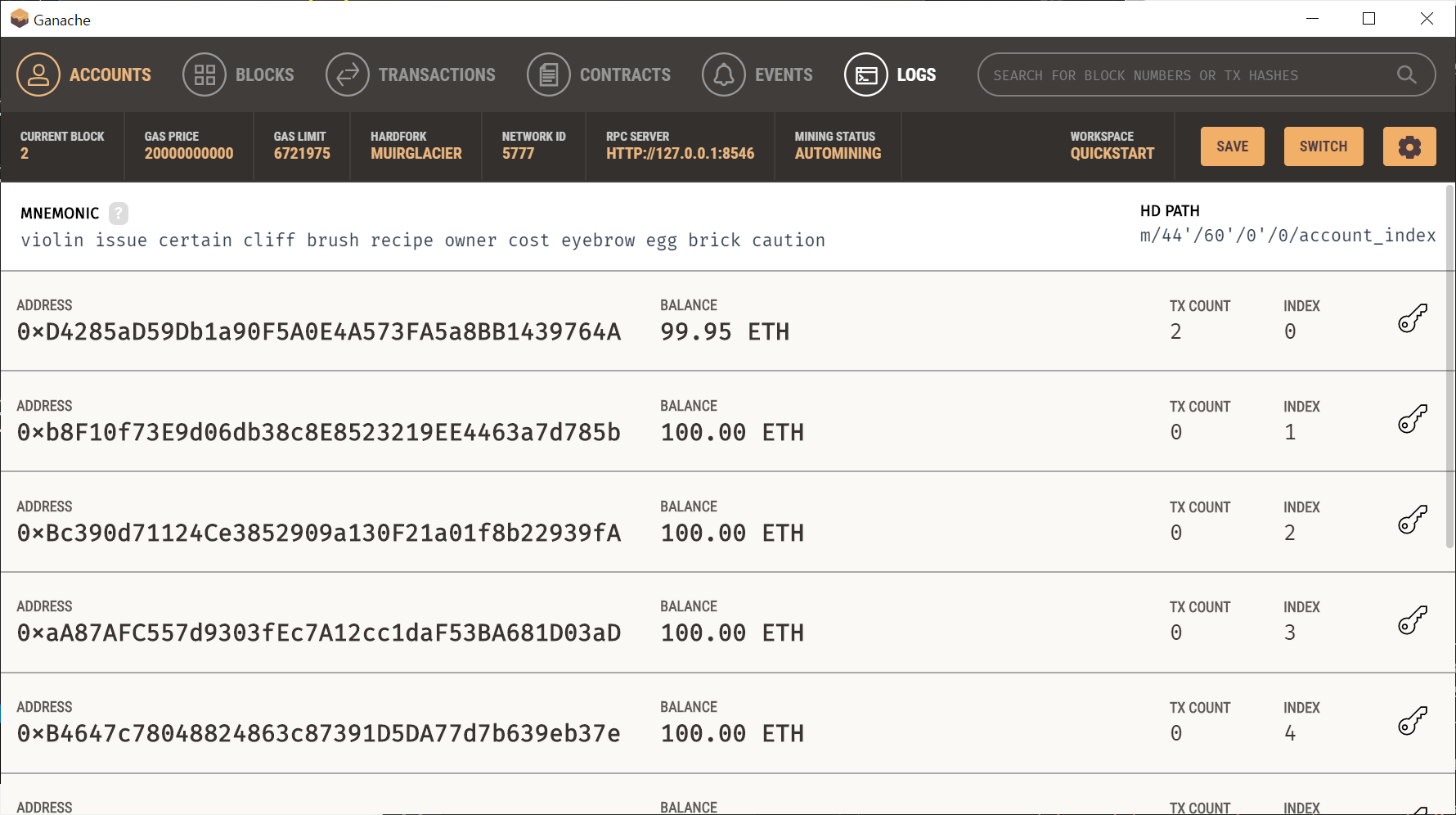1456x815 pixels.
Task: Click the search magnifier icon
Action: pyautogui.click(x=1406, y=74)
